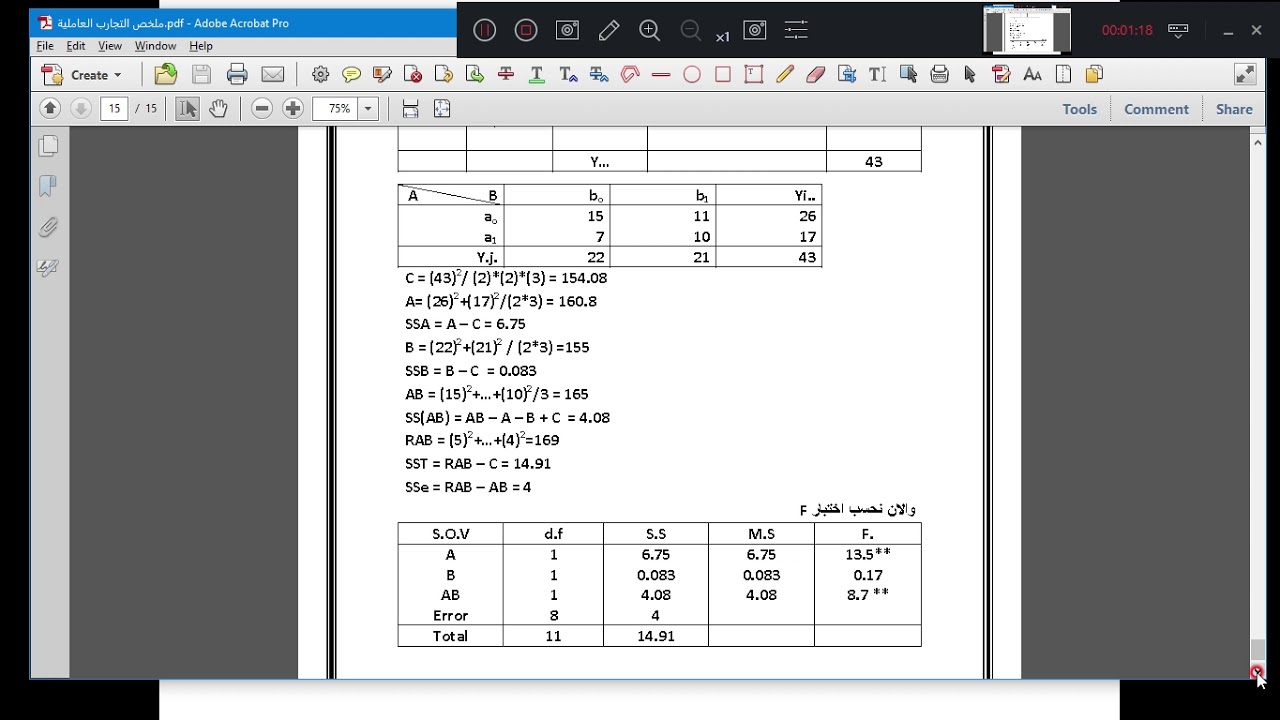Fit one full page view
This screenshot has height=720, width=1280.
tap(442, 109)
